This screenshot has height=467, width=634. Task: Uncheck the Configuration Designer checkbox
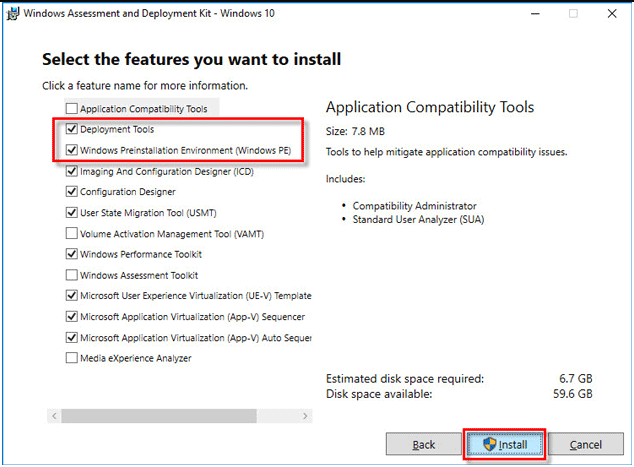click(x=71, y=192)
